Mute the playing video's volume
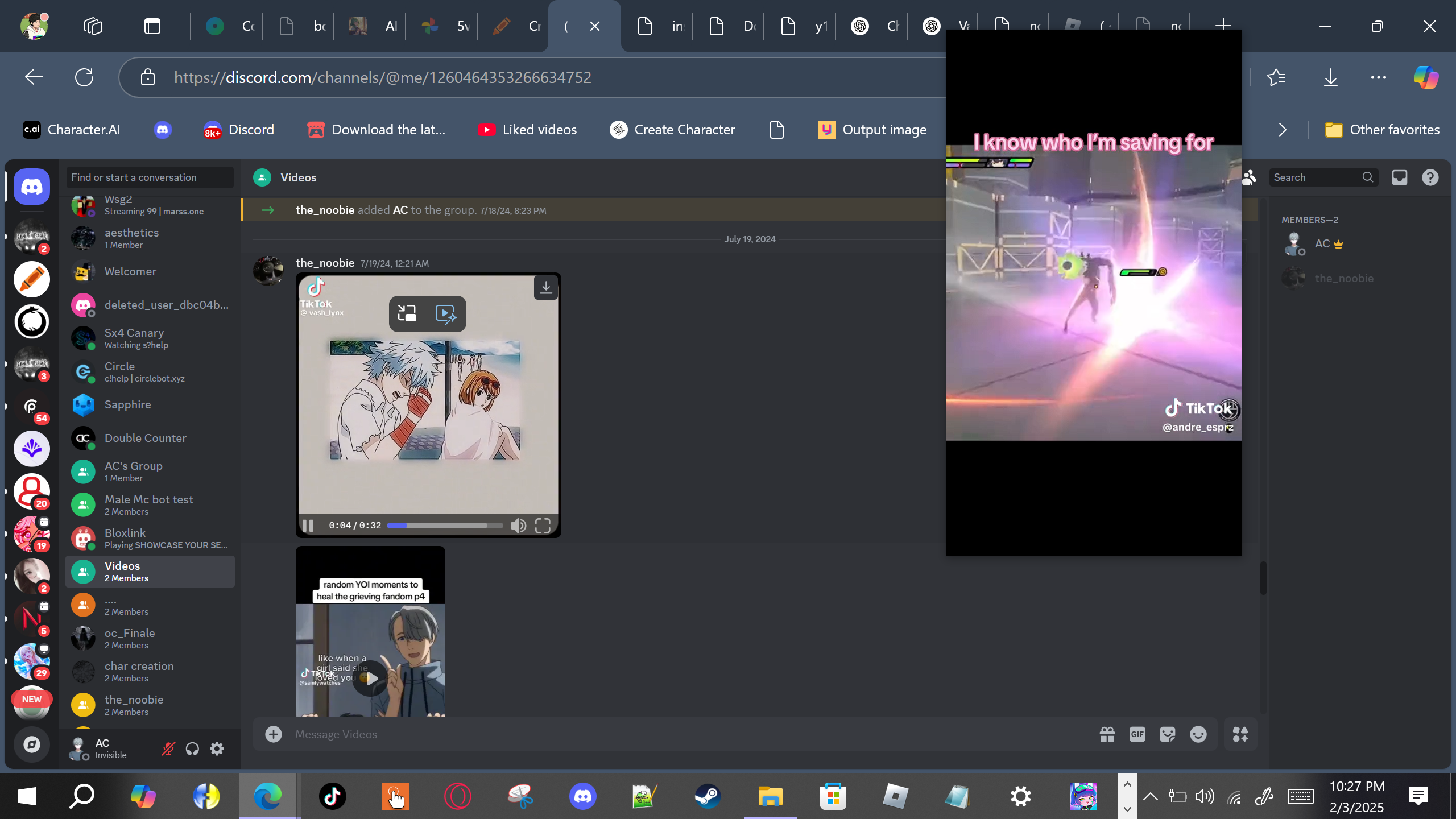The width and height of the screenshot is (1456, 819). (518, 526)
